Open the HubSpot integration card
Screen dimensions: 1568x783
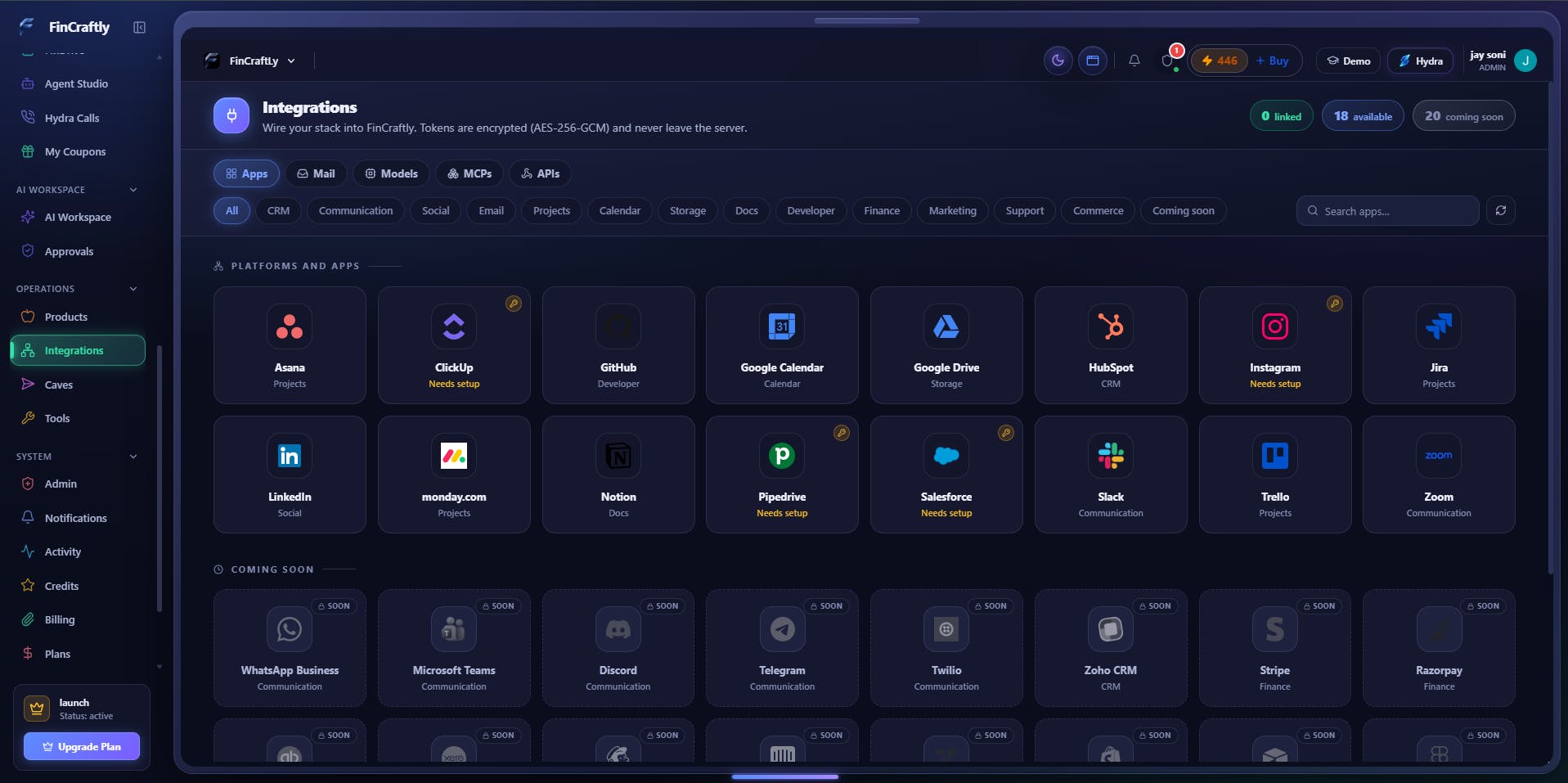pyautogui.click(x=1111, y=345)
